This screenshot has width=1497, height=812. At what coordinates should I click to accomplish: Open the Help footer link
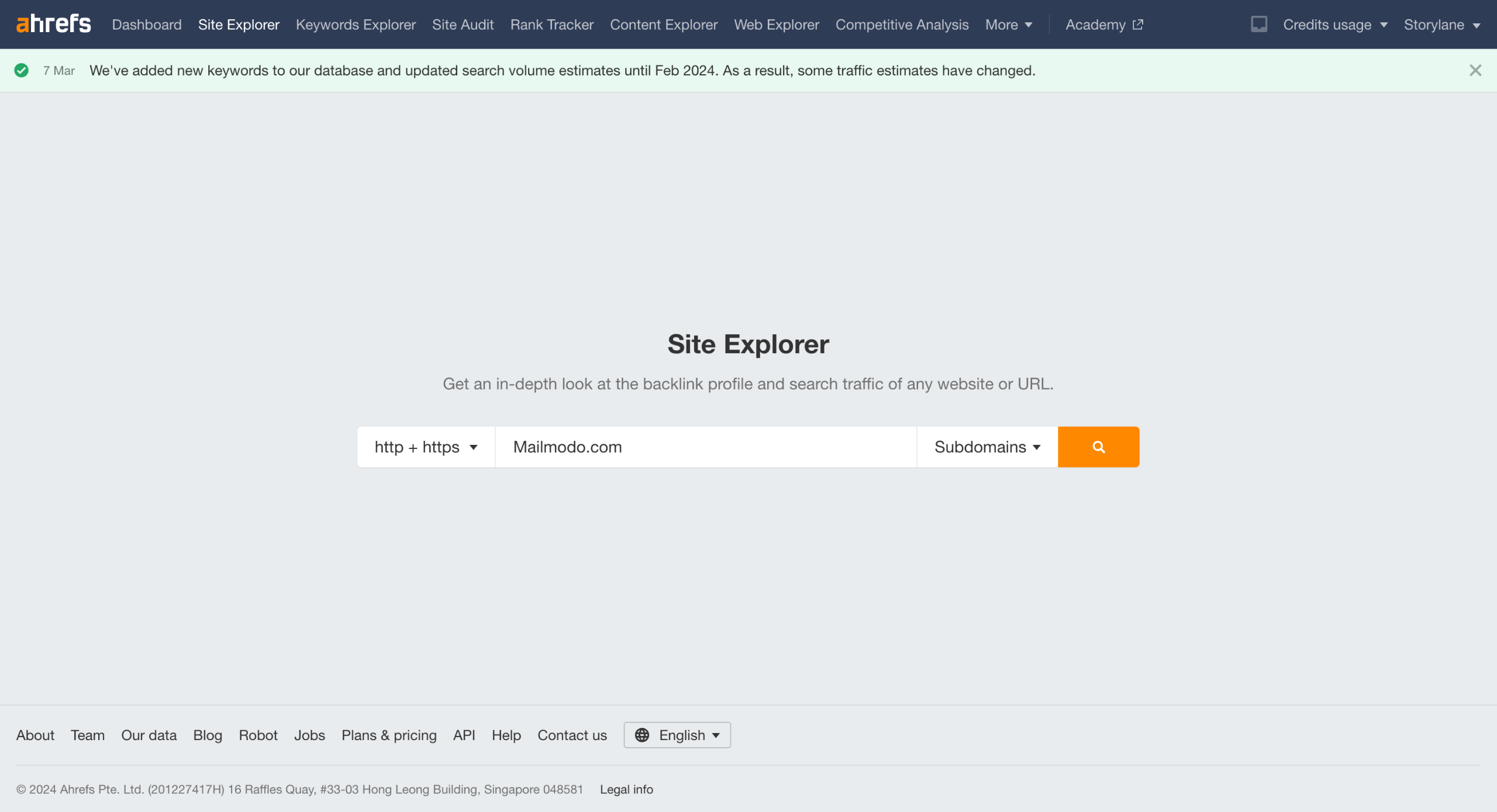coord(506,735)
